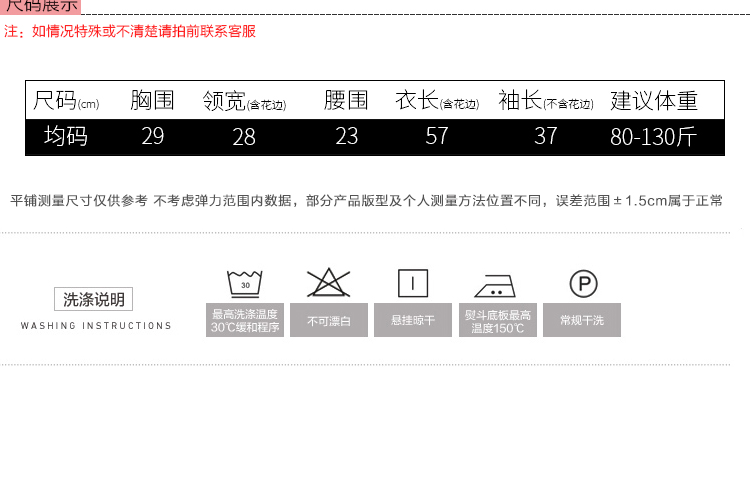Select the 常规干洗 gray label

(x=582, y=320)
